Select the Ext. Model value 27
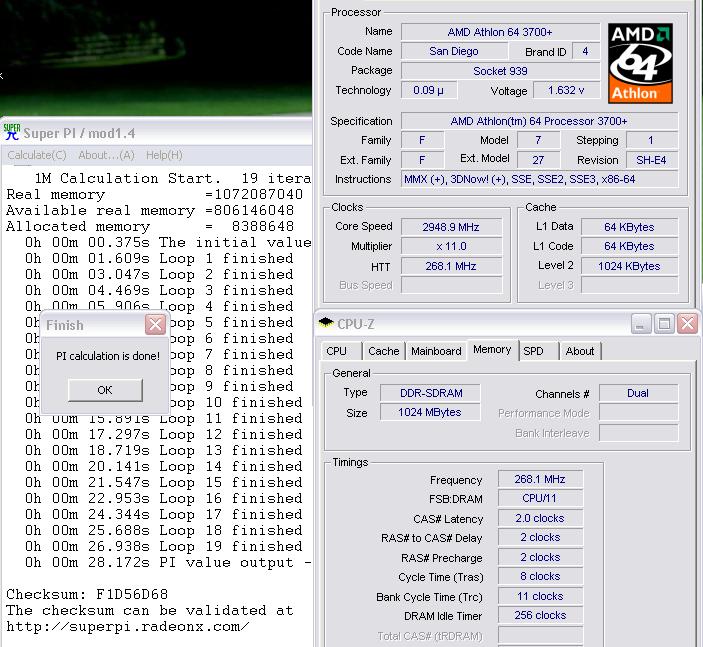Screen dimensions: 703x647 point(538,160)
